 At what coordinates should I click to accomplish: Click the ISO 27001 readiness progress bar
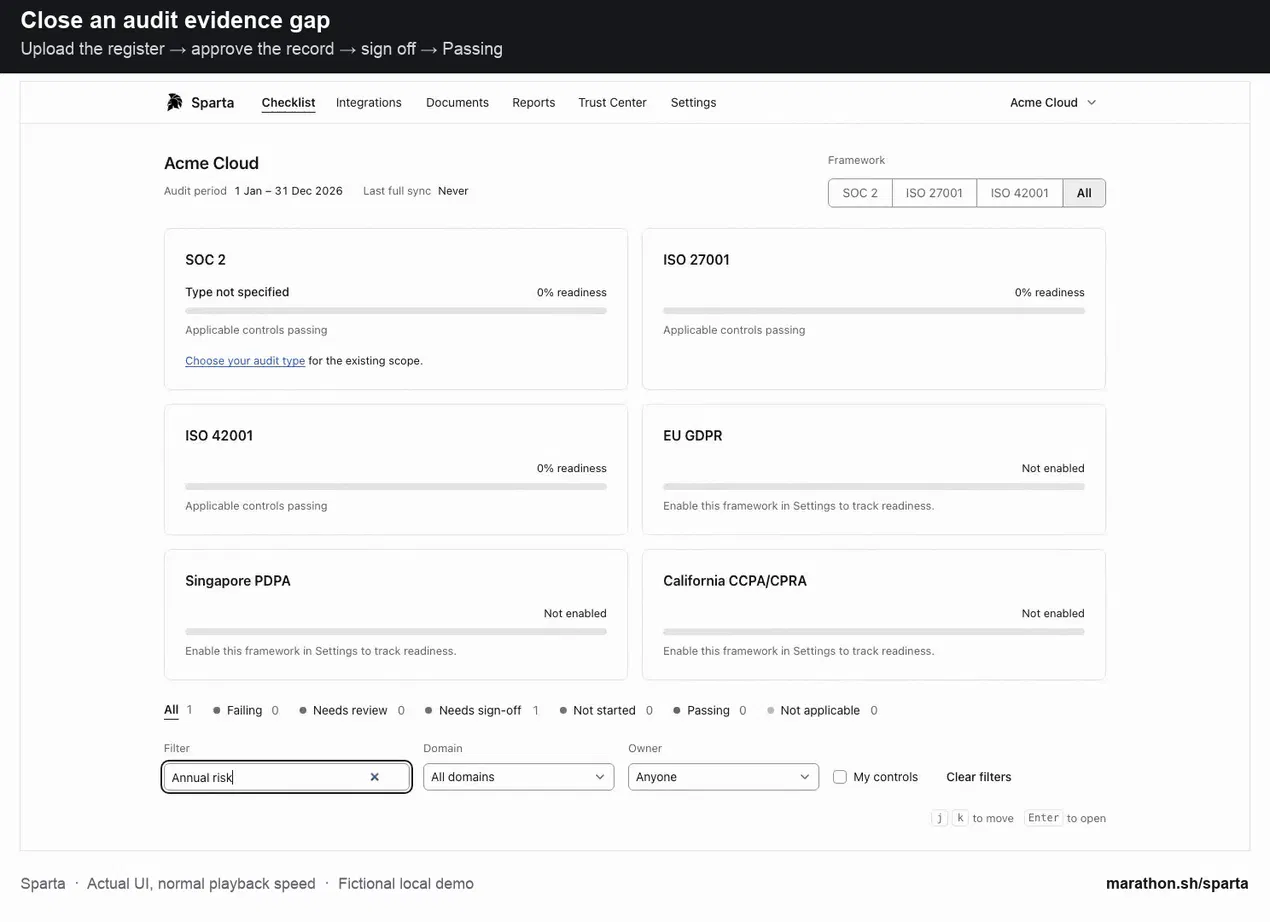tap(874, 311)
